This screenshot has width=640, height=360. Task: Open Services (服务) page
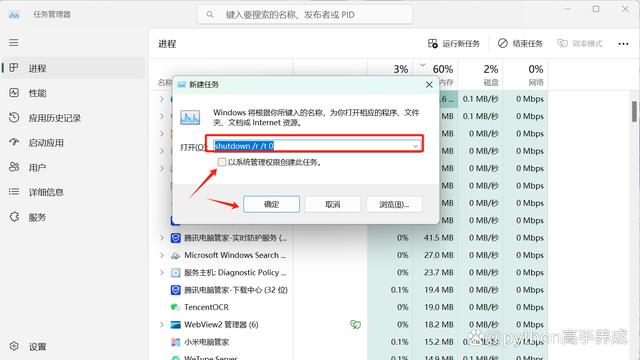coord(73,217)
